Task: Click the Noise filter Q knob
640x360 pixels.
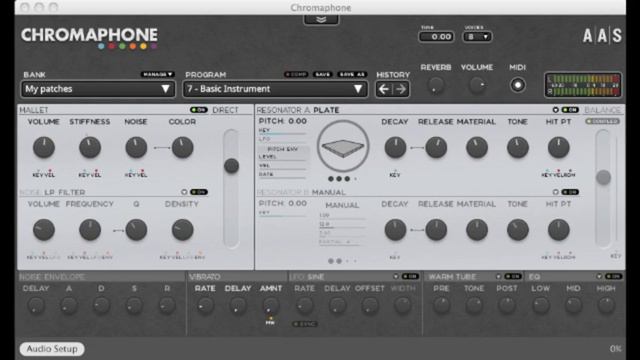Action: click(x=136, y=230)
